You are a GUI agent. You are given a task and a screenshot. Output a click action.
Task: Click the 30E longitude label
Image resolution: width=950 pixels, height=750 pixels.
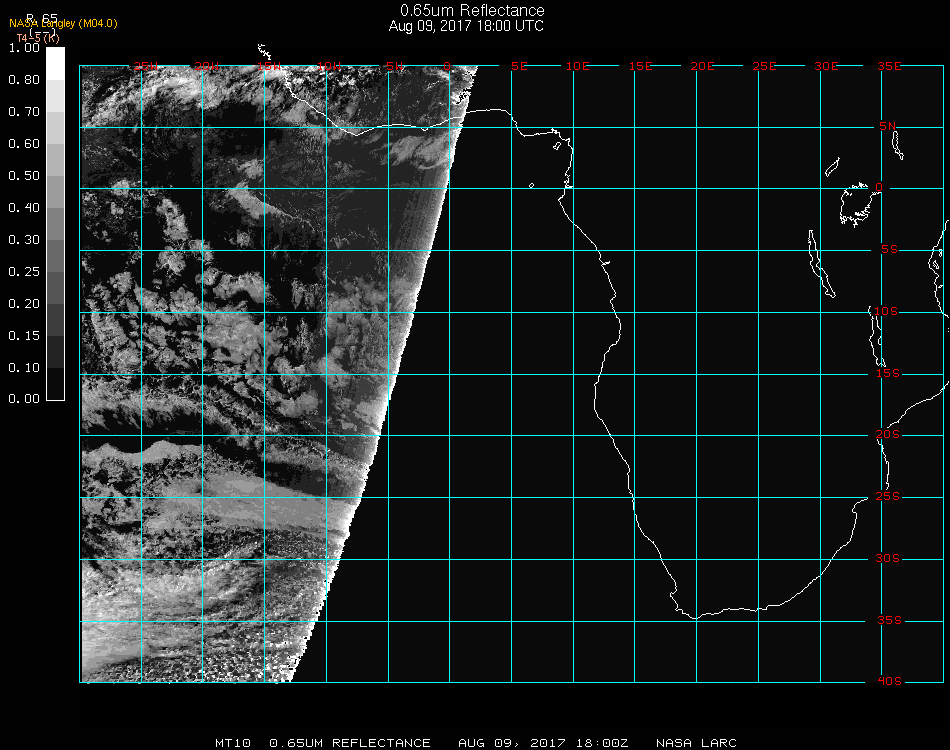coord(826,67)
